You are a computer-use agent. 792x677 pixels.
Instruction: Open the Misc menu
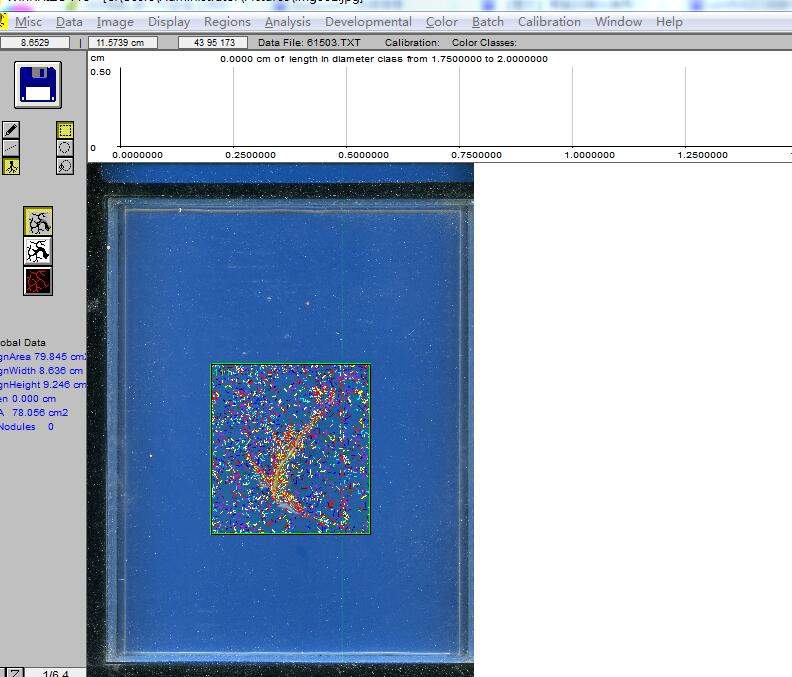[28, 22]
